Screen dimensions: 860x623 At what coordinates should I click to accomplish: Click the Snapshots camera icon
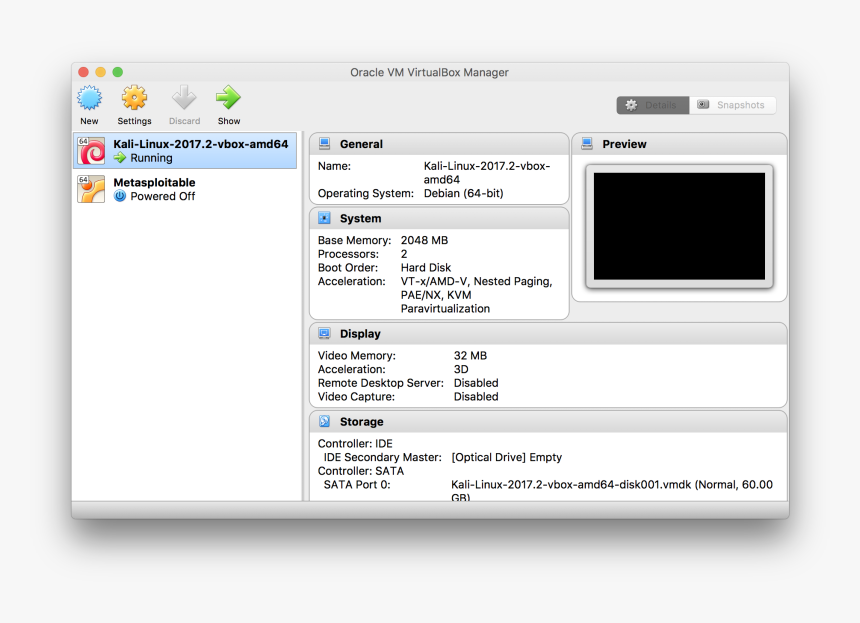(x=703, y=104)
